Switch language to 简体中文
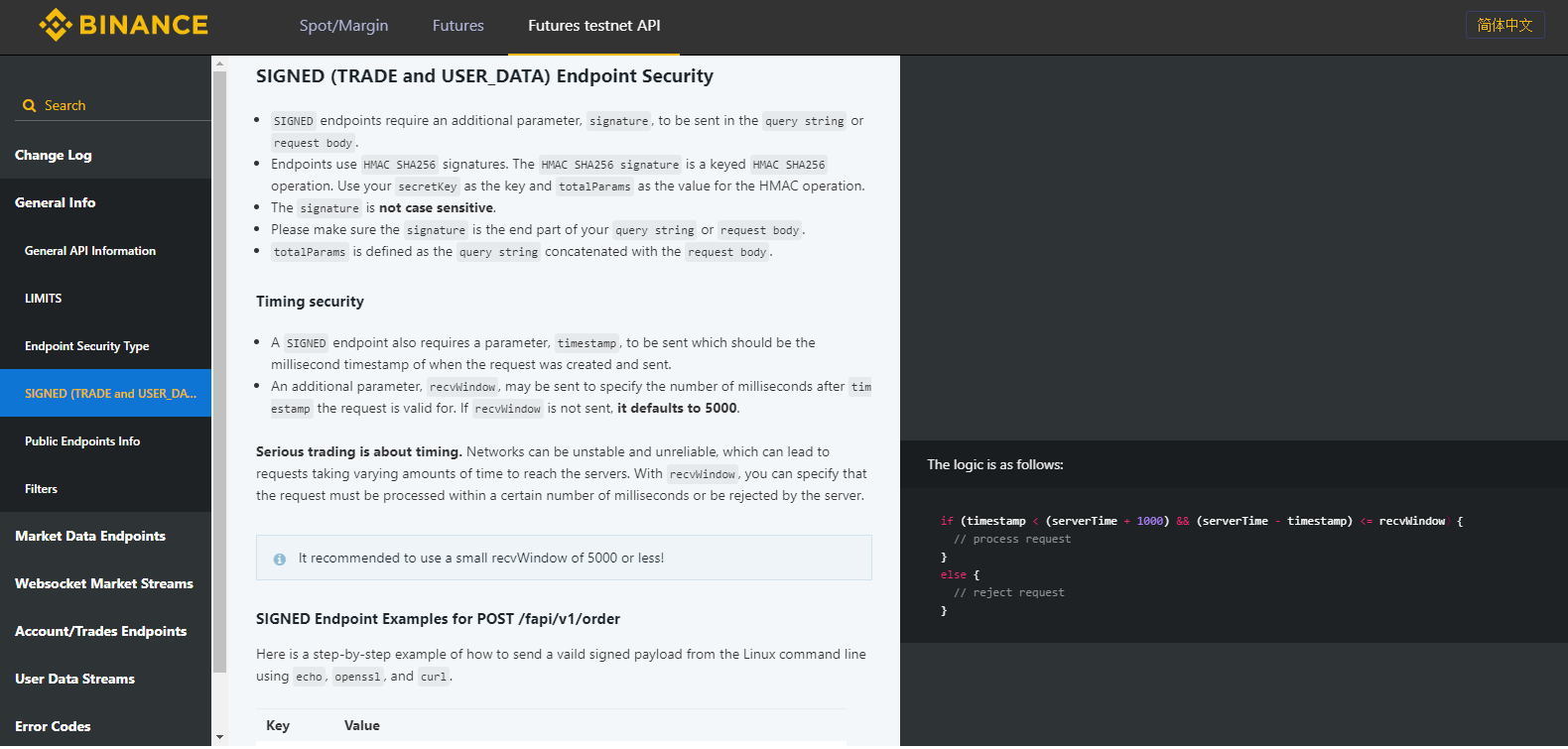Screen dimensions: 1568x749 (1504, 25)
